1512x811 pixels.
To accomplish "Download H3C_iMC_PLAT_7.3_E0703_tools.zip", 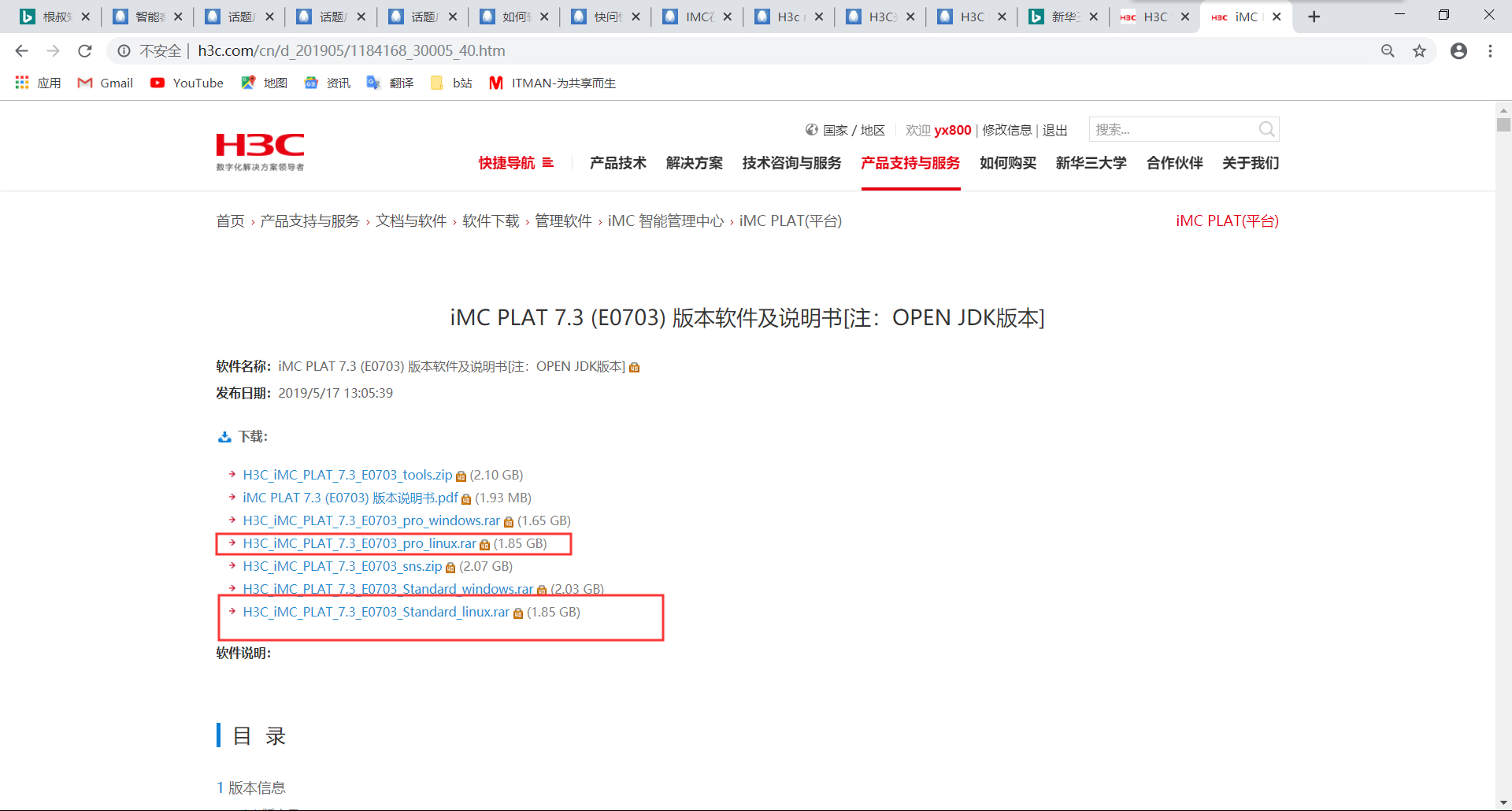I will [x=347, y=475].
